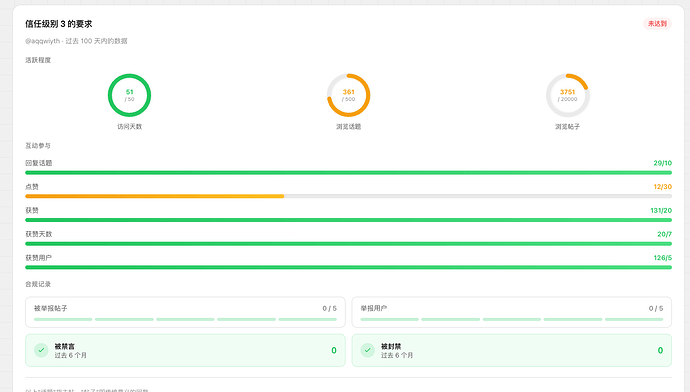Click the username text @aqqwiyth
The image size is (690, 392).
43,41
